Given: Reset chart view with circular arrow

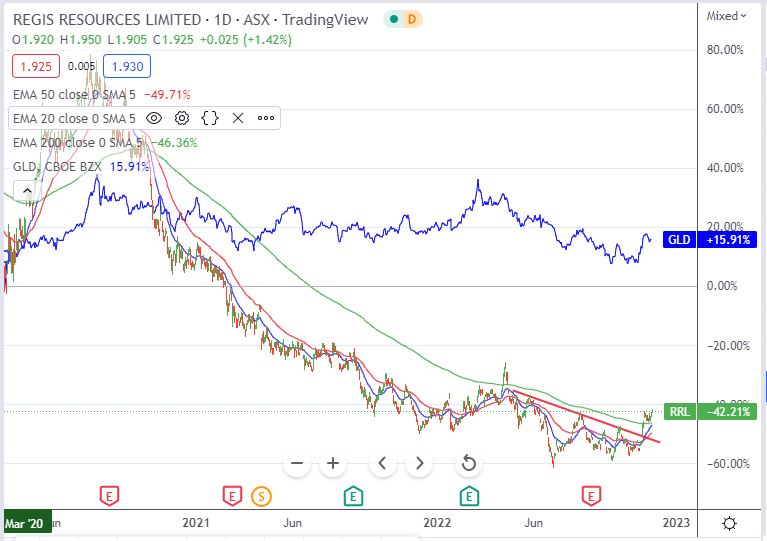Looking at the screenshot, I should click(x=469, y=463).
